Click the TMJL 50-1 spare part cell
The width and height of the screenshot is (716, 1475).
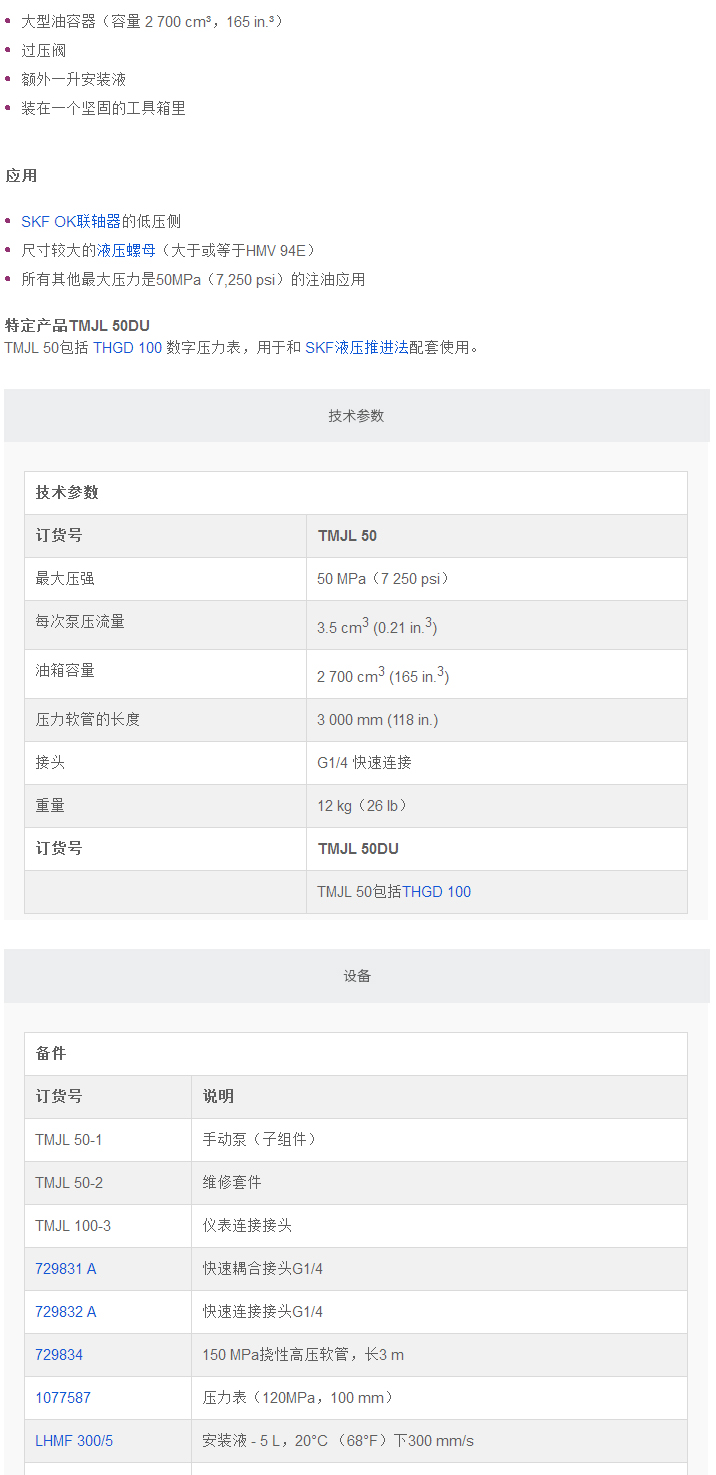click(x=69, y=1140)
